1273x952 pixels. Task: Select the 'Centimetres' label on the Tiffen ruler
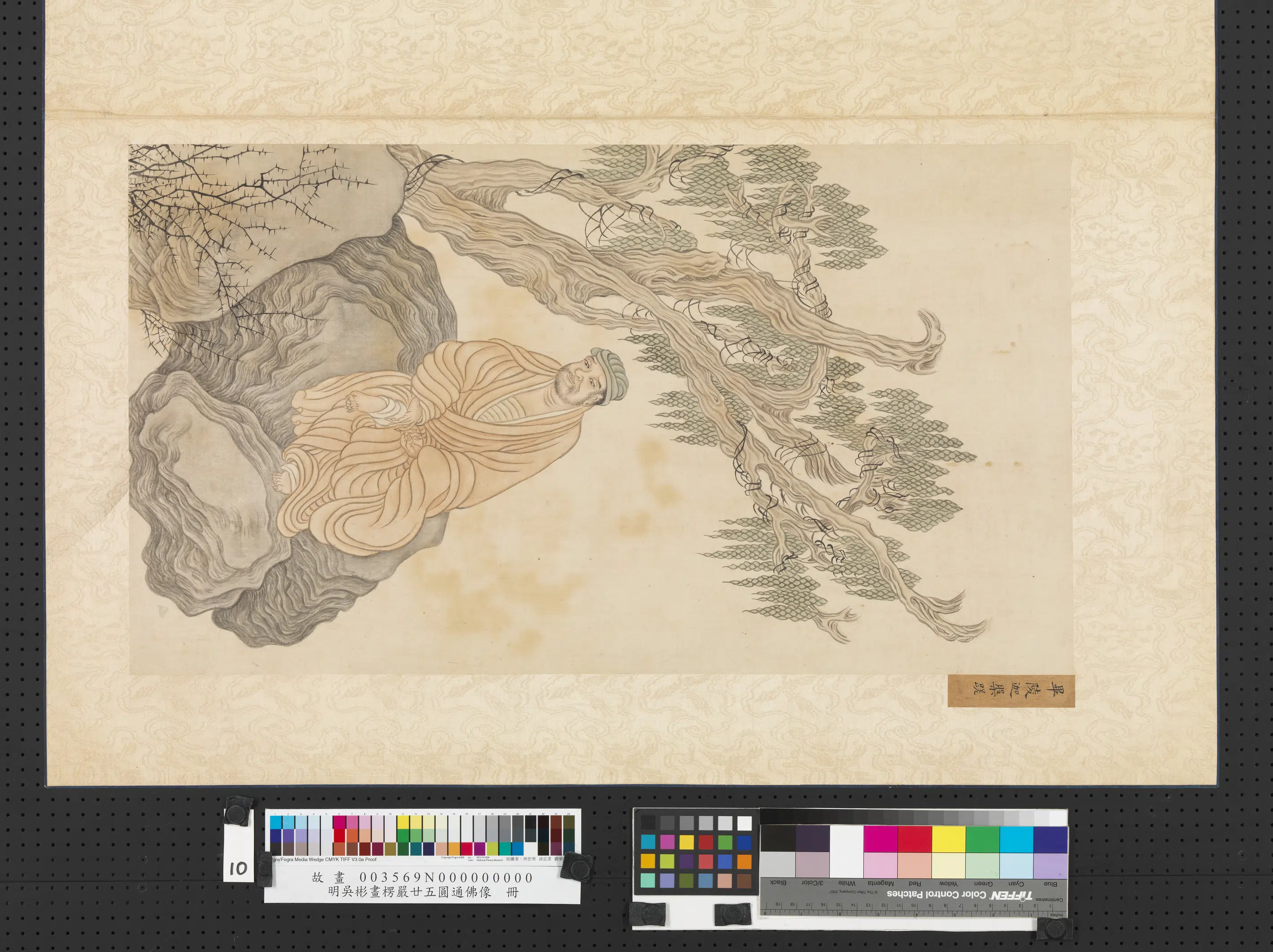[x=1050, y=900]
